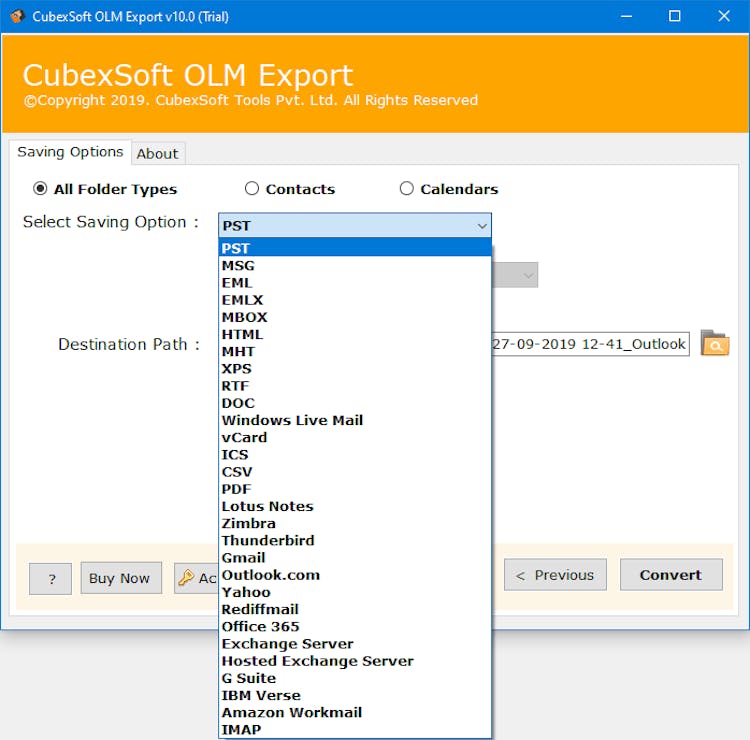The height and width of the screenshot is (740, 750).
Task: Open the destination folder browse icon
Action: click(x=715, y=343)
